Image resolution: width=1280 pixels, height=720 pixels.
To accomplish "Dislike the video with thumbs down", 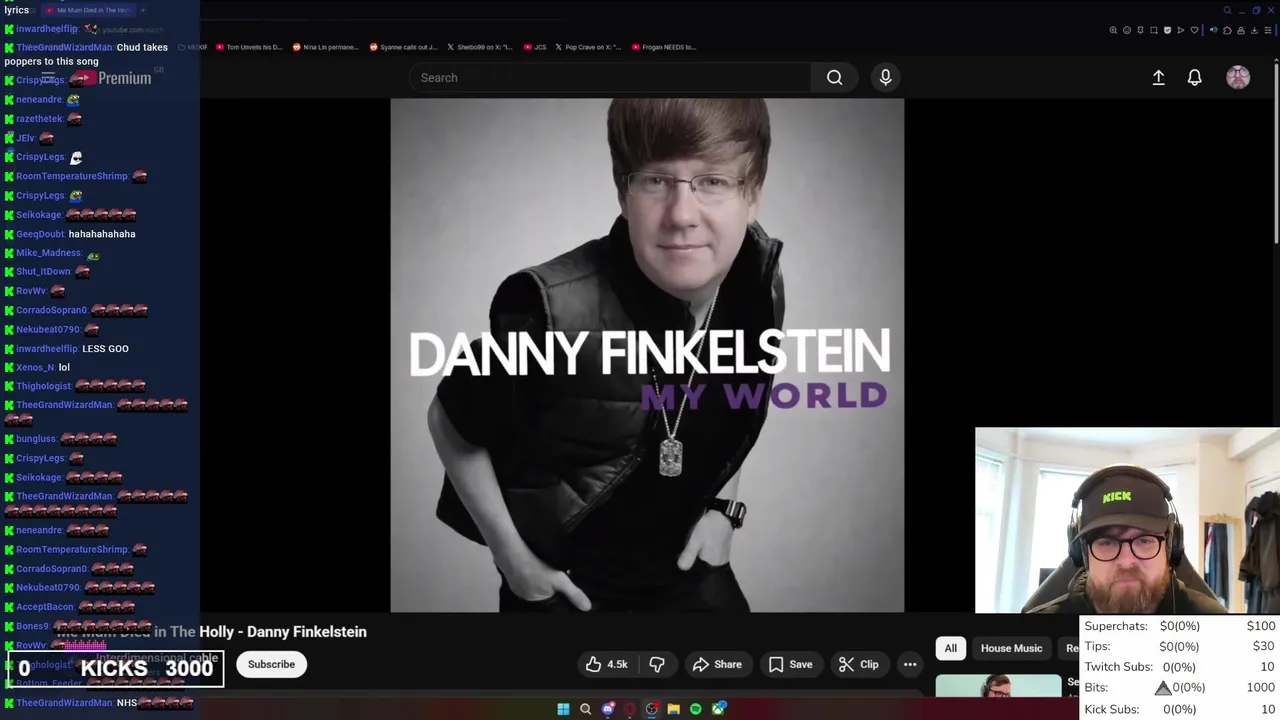I will tap(657, 664).
